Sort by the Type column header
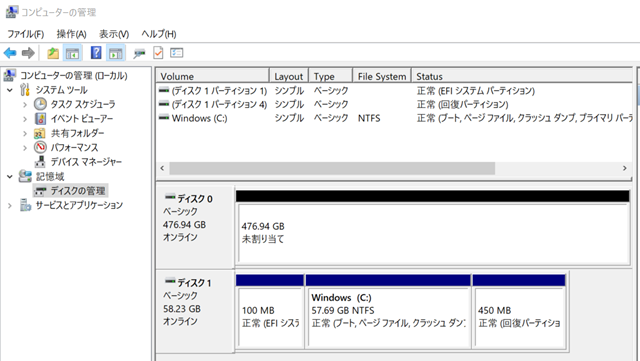The image size is (640, 361). [330, 76]
